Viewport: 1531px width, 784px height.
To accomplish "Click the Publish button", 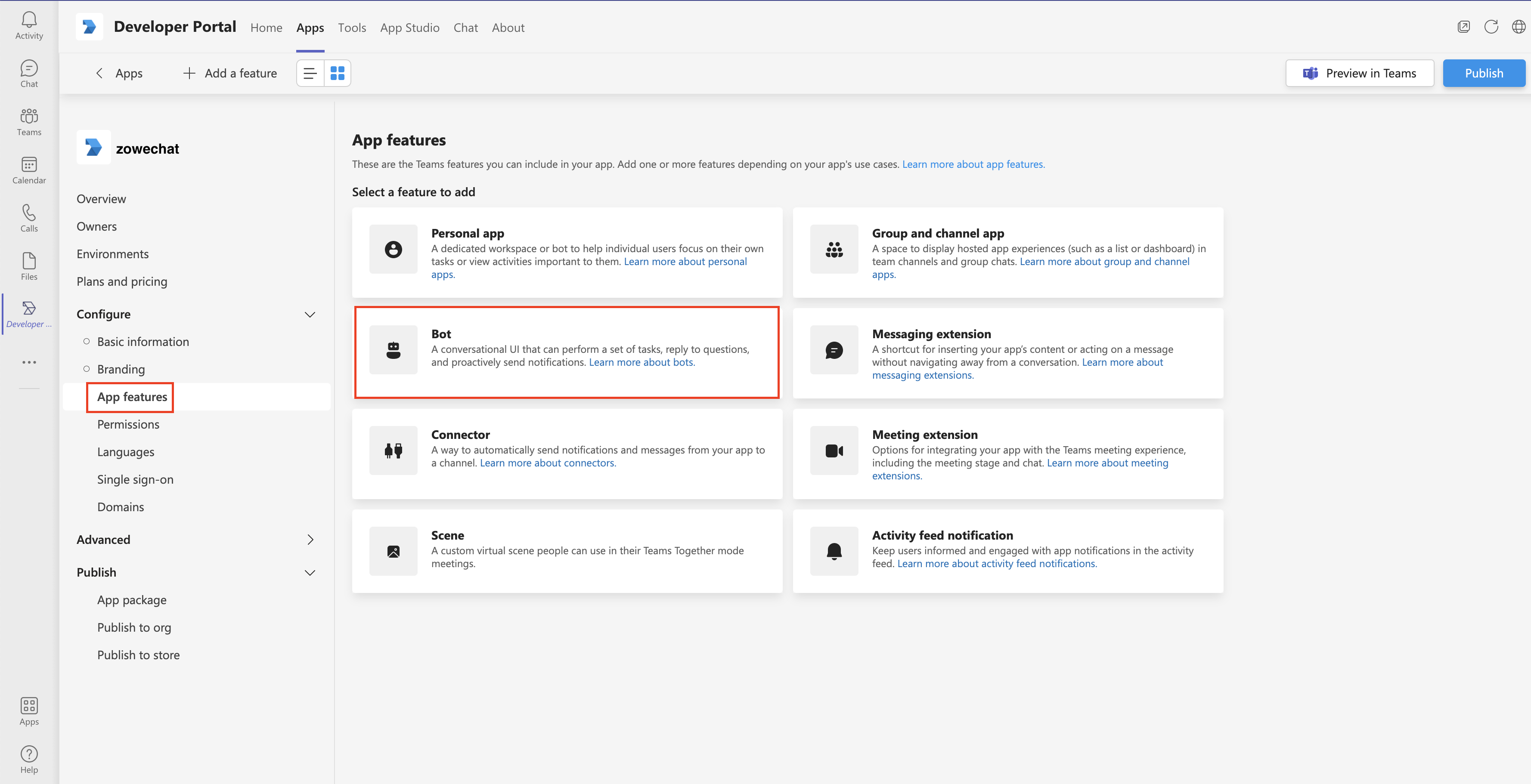I will [x=1484, y=73].
